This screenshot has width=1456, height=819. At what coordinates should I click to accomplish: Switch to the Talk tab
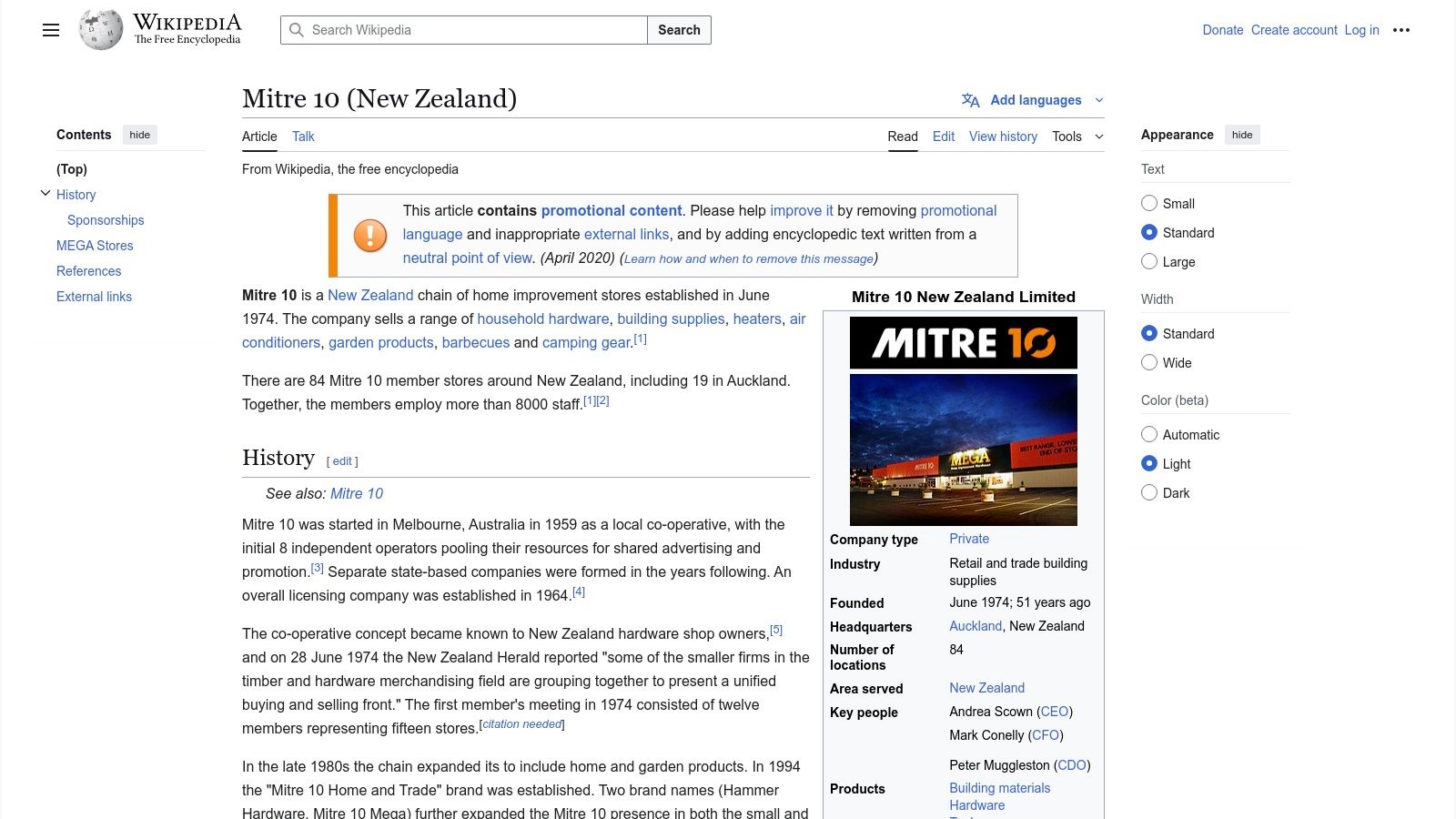pos(303,136)
